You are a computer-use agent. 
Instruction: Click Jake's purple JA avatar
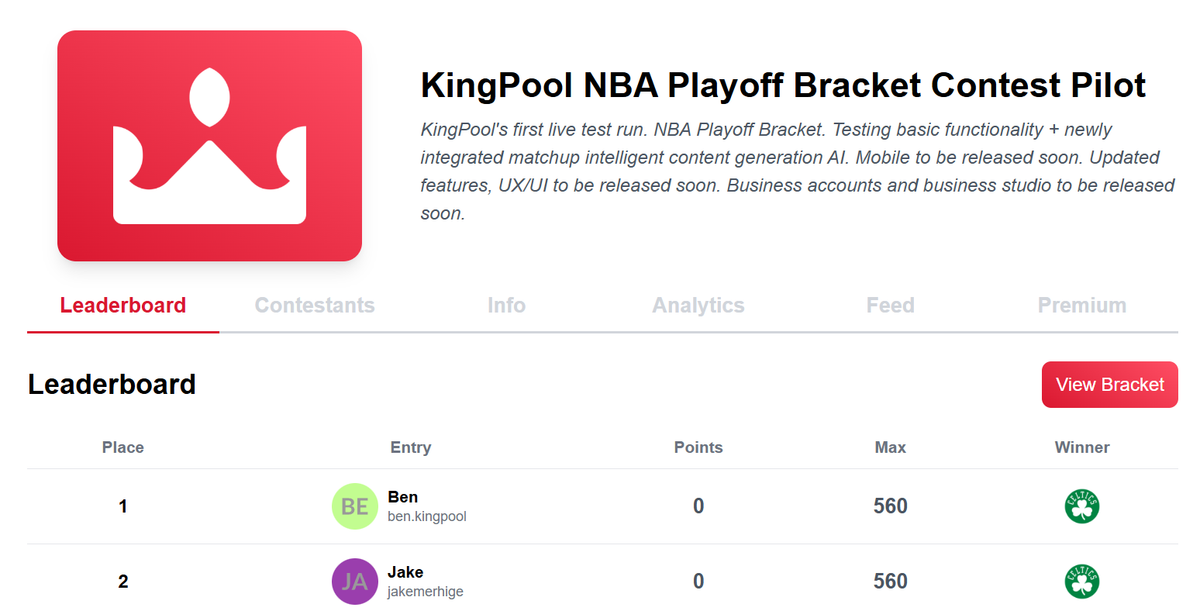coord(353,581)
